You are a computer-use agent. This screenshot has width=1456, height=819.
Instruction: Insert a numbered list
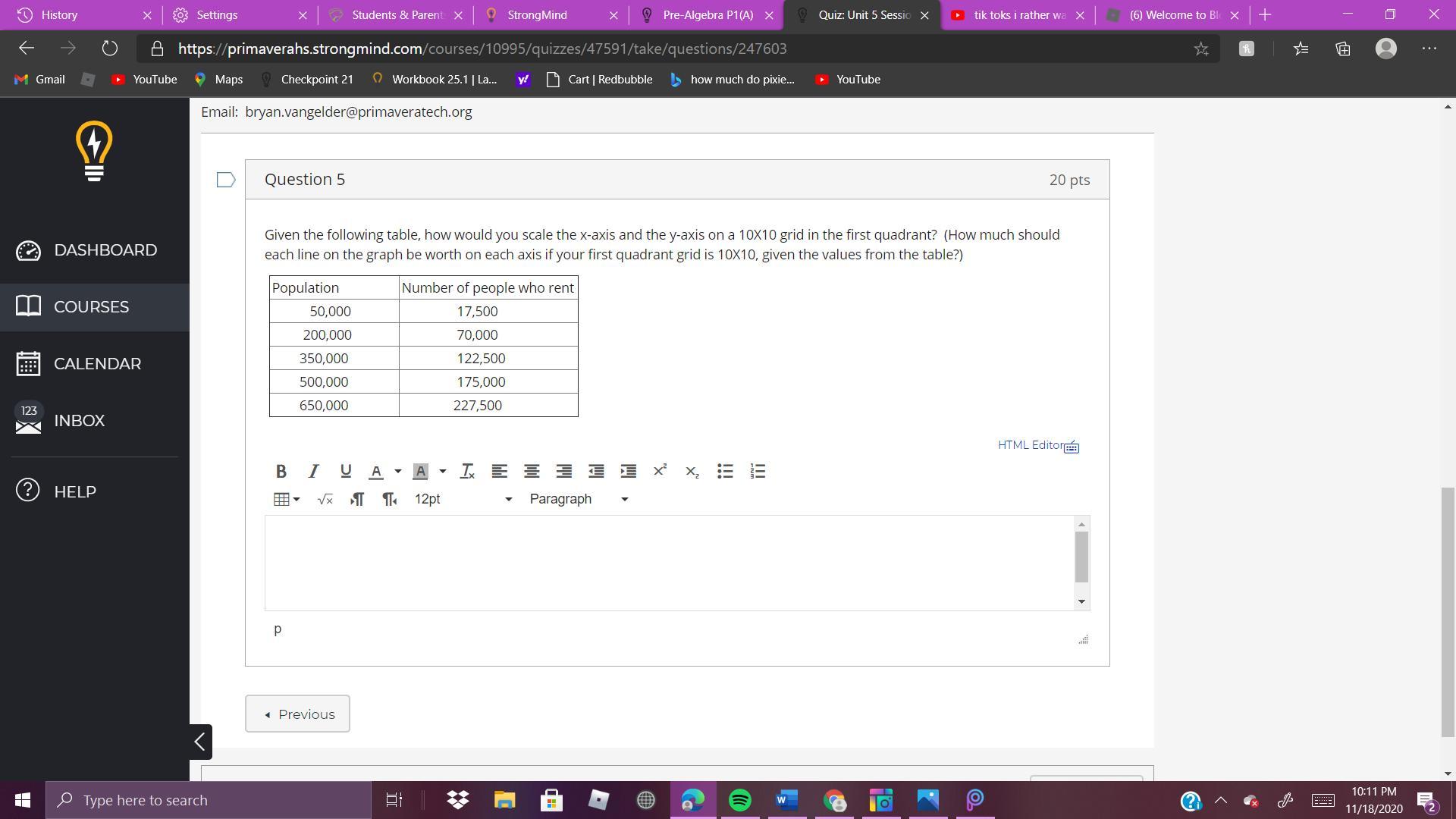(x=758, y=471)
